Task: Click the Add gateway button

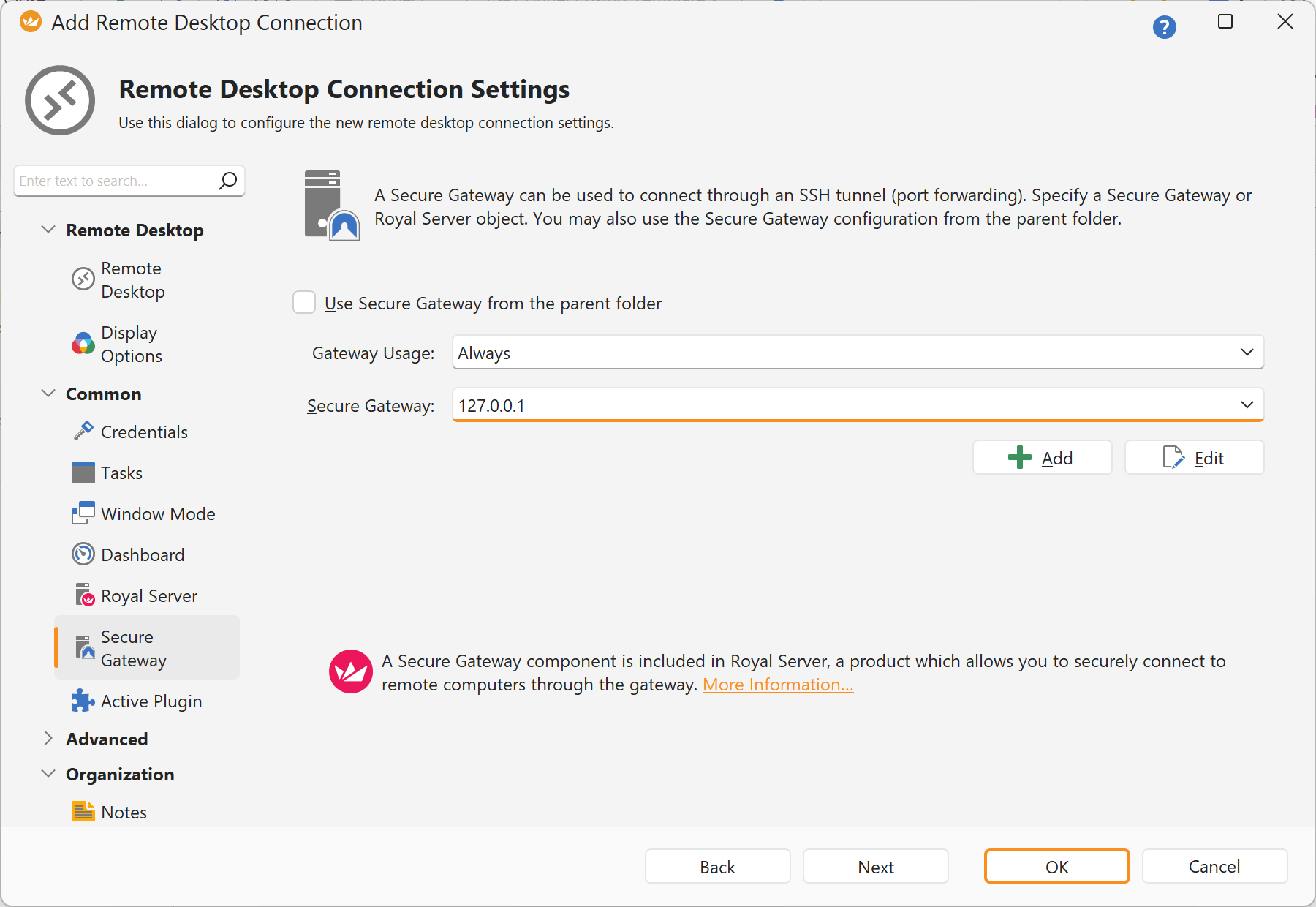Action: (1041, 457)
